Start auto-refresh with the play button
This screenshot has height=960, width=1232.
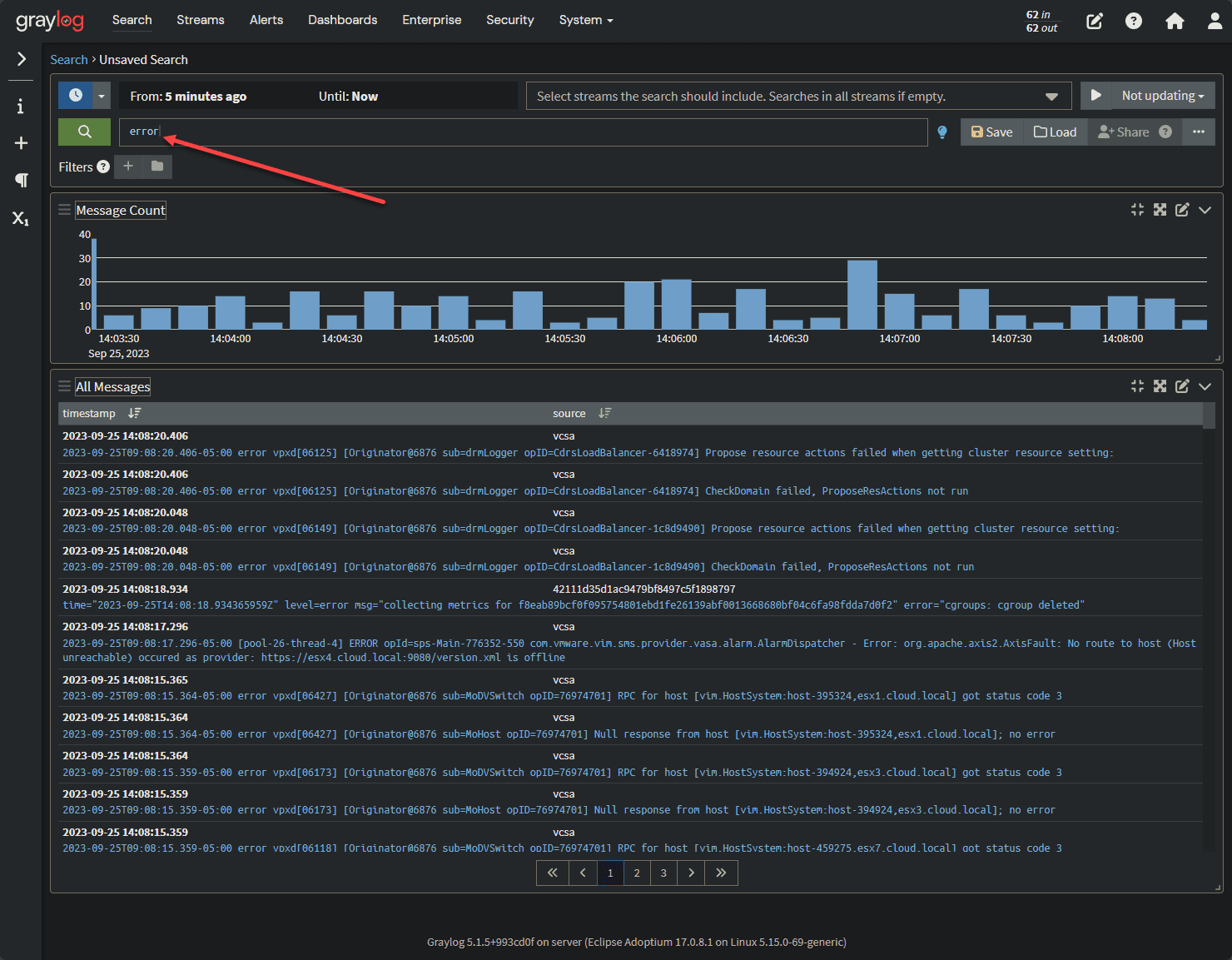pyautogui.click(x=1095, y=96)
